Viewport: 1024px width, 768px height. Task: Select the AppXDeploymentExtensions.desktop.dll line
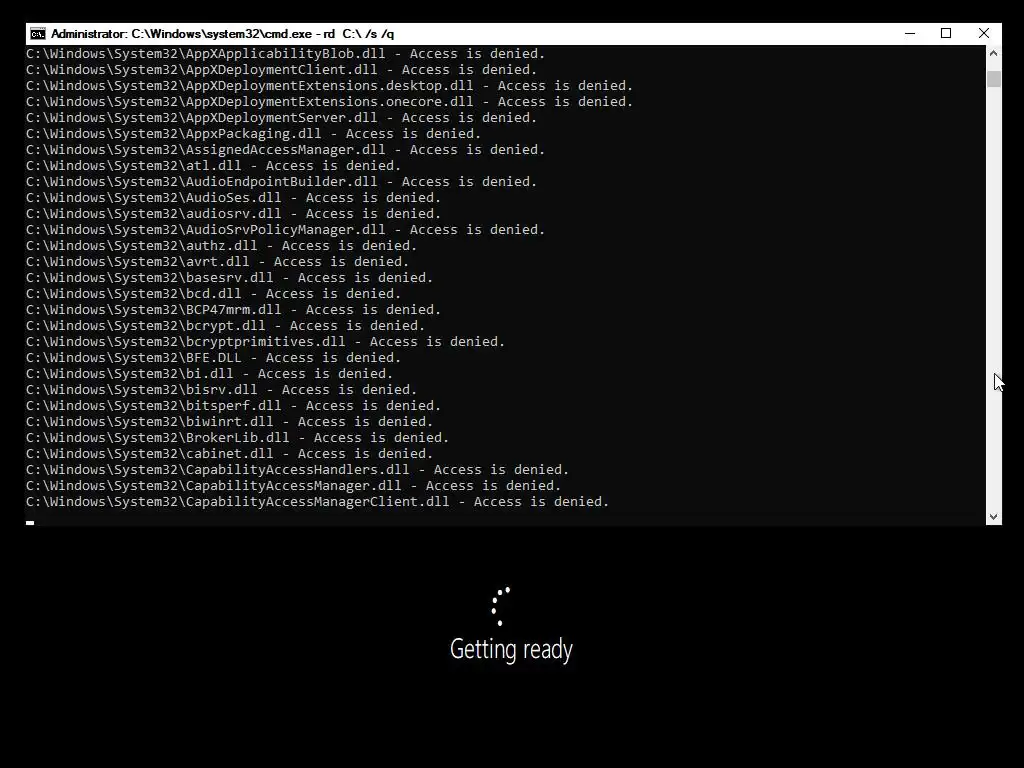[330, 86]
